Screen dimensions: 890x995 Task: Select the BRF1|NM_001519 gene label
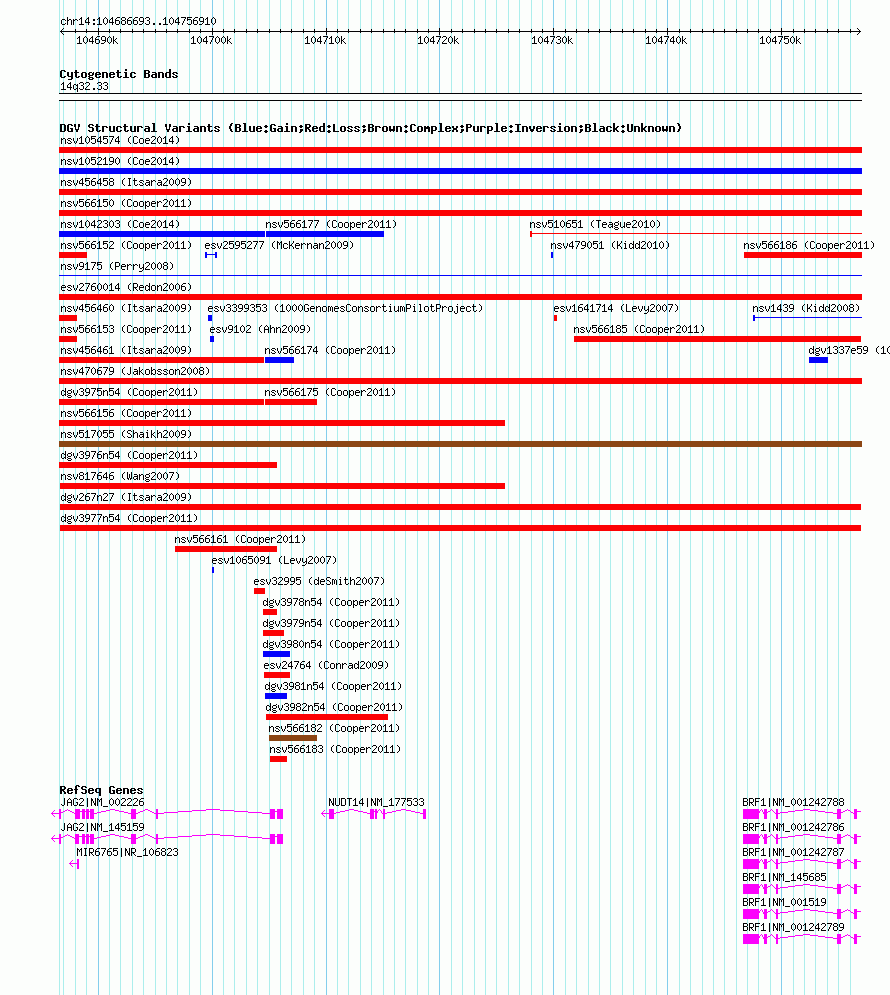(x=784, y=902)
